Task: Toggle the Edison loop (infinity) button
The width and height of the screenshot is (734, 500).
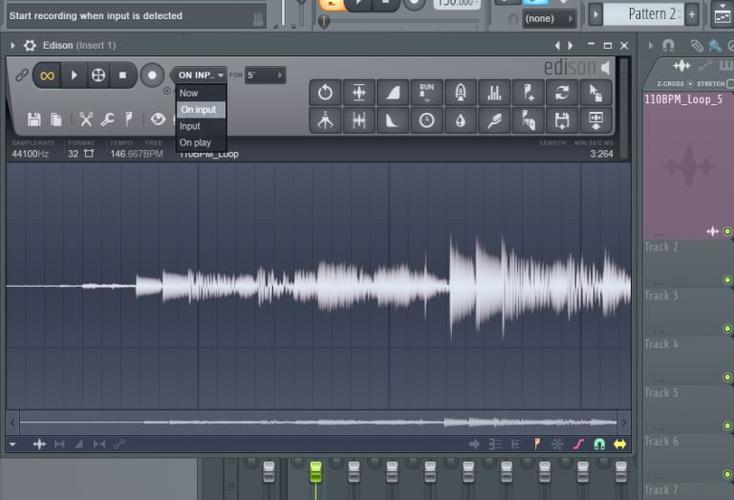Action: coord(47,75)
